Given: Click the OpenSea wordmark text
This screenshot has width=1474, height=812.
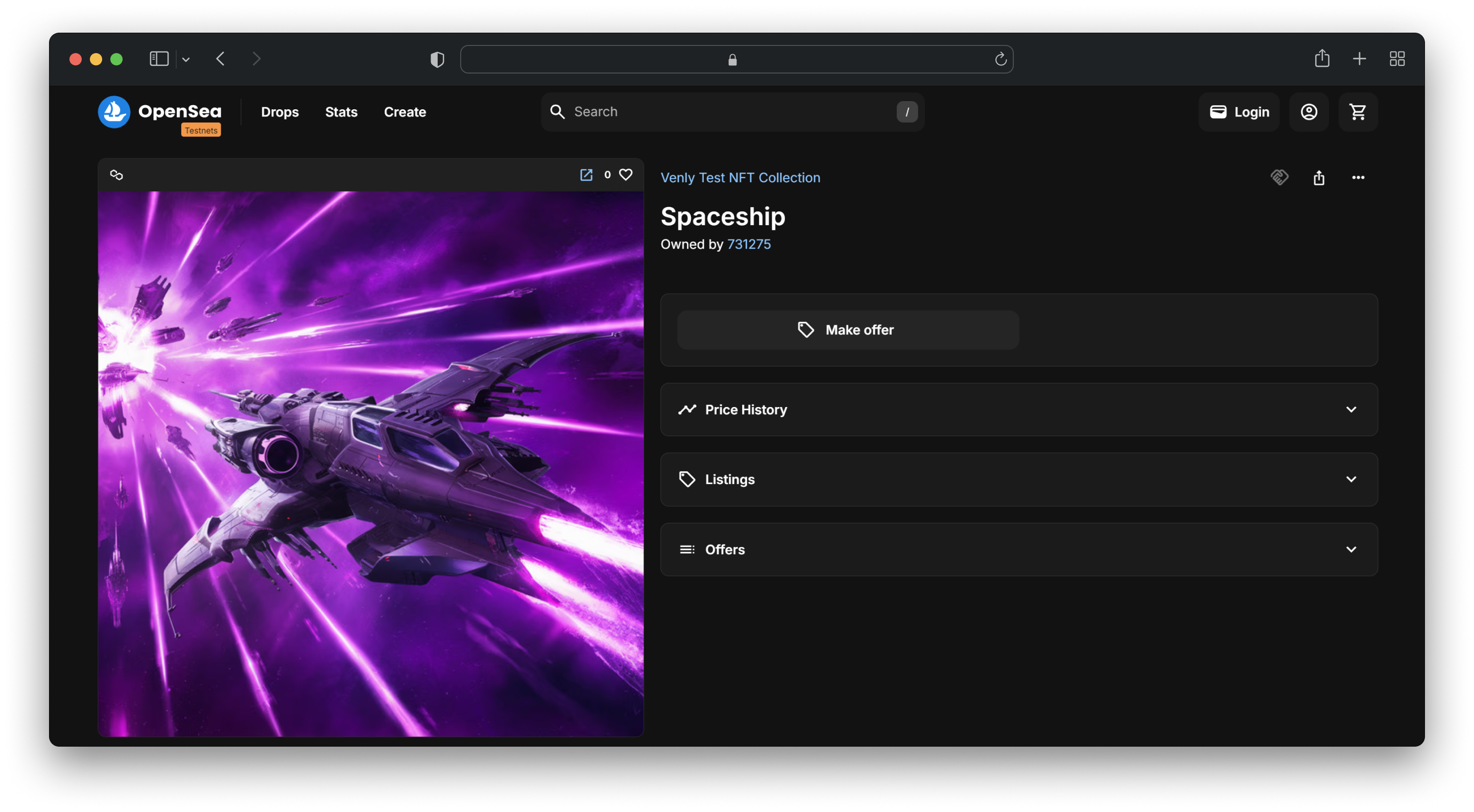Looking at the screenshot, I should (x=179, y=111).
